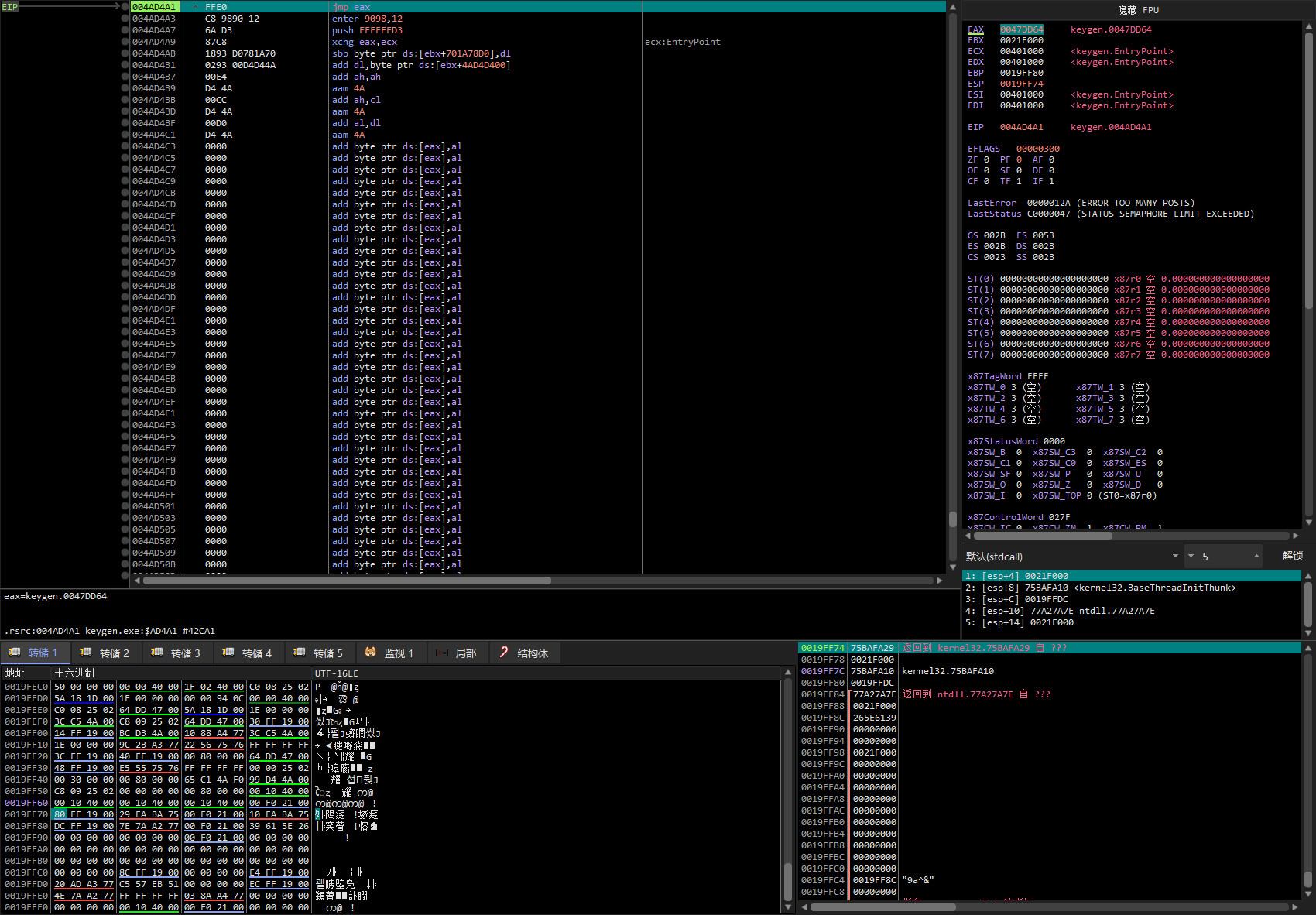The image size is (1316, 915).
Task: Click the EIP register value 004AD4A1
Action: (x=1021, y=127)
